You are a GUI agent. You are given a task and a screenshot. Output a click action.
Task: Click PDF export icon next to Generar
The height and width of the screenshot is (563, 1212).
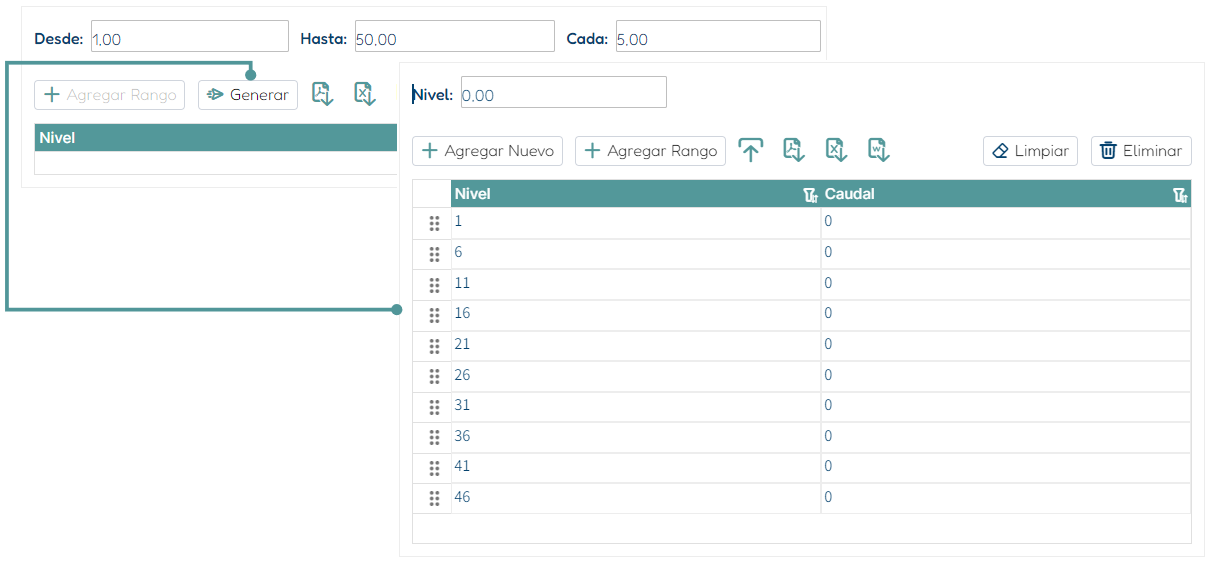pyautogui.click(x=322, y=94)
